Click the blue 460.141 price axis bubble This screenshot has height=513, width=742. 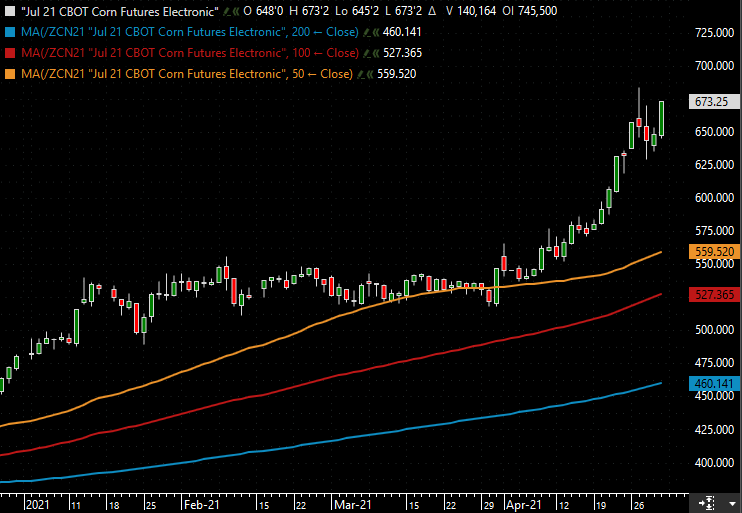tap(715, 383)
